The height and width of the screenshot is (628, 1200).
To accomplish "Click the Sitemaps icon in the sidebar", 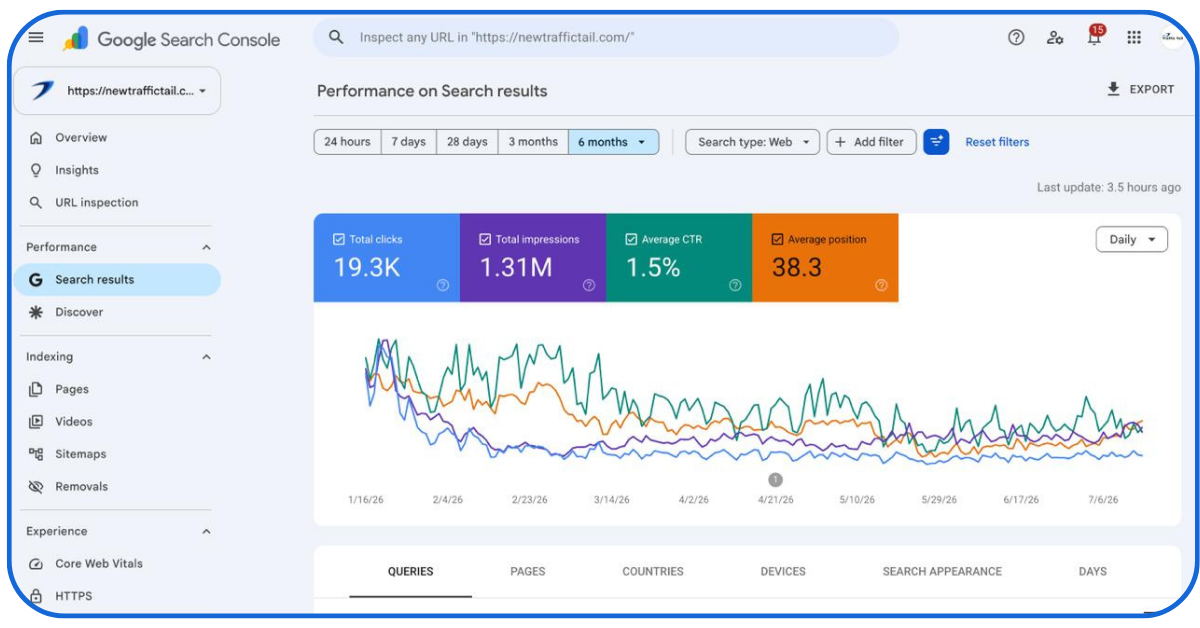I will pos(36,454).
